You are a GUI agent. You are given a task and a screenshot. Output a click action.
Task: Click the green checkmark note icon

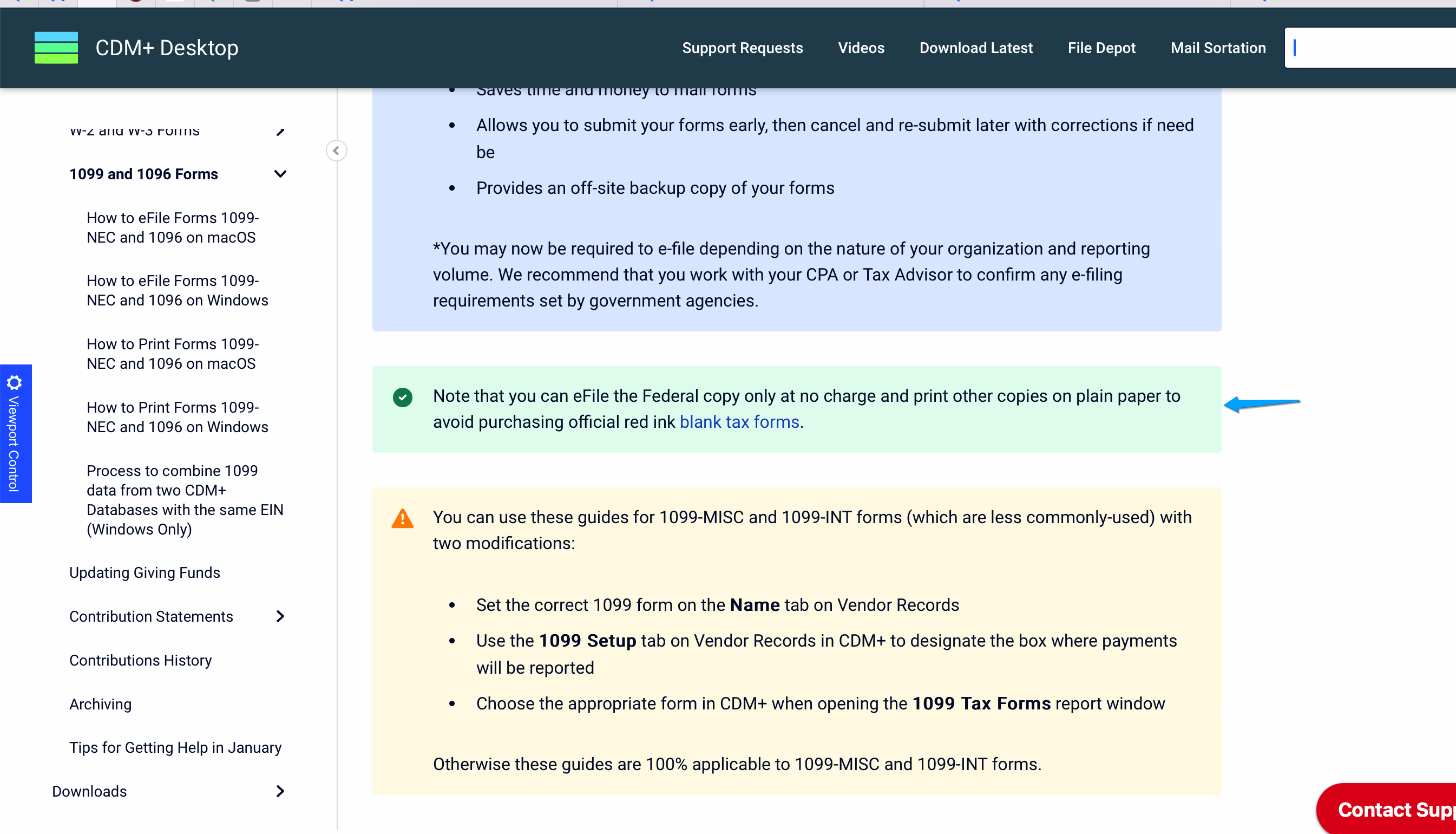click(402, 397)
